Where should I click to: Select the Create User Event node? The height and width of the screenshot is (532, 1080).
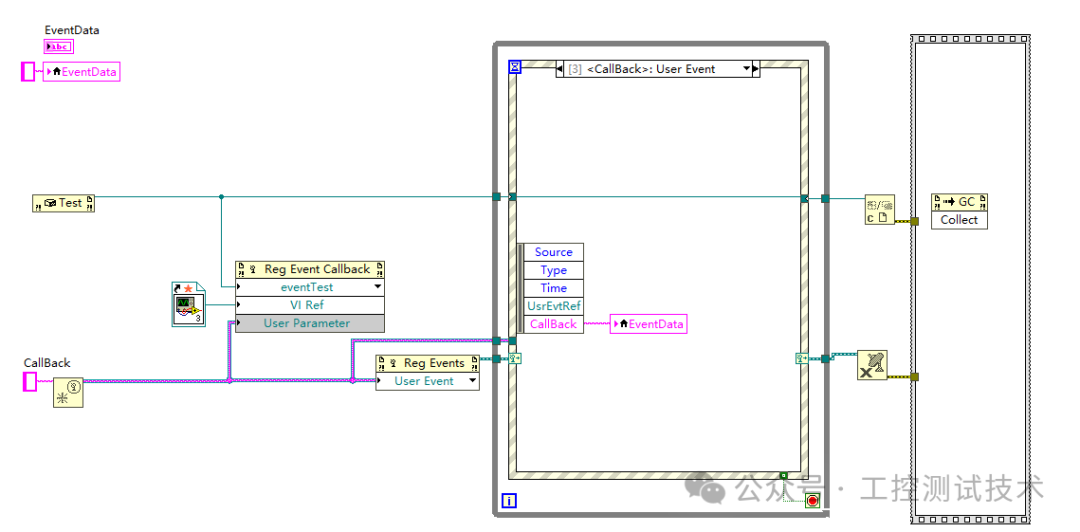[68, 392]
